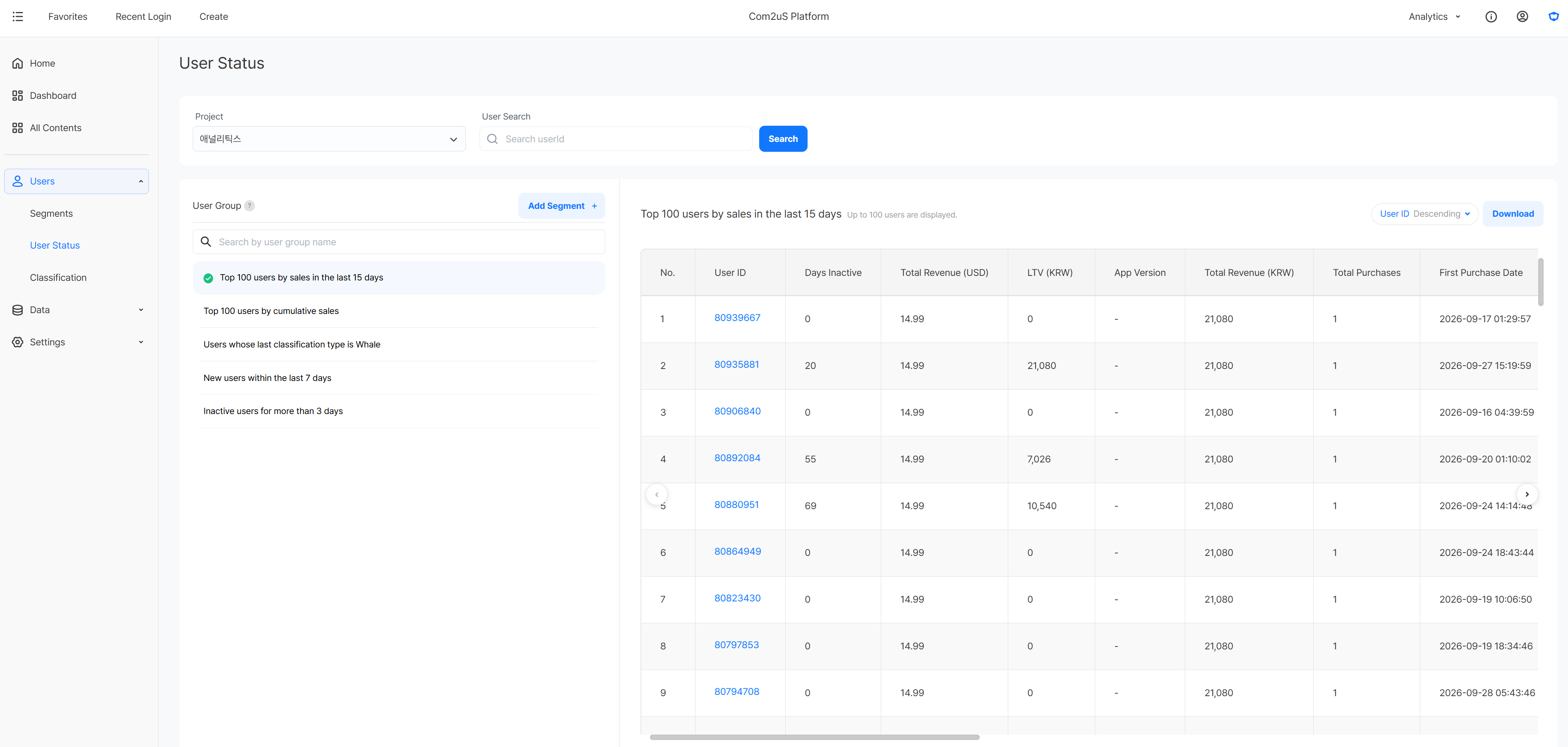
Task: Click the All Contents grid icon
Action: (x=18, y=128)
